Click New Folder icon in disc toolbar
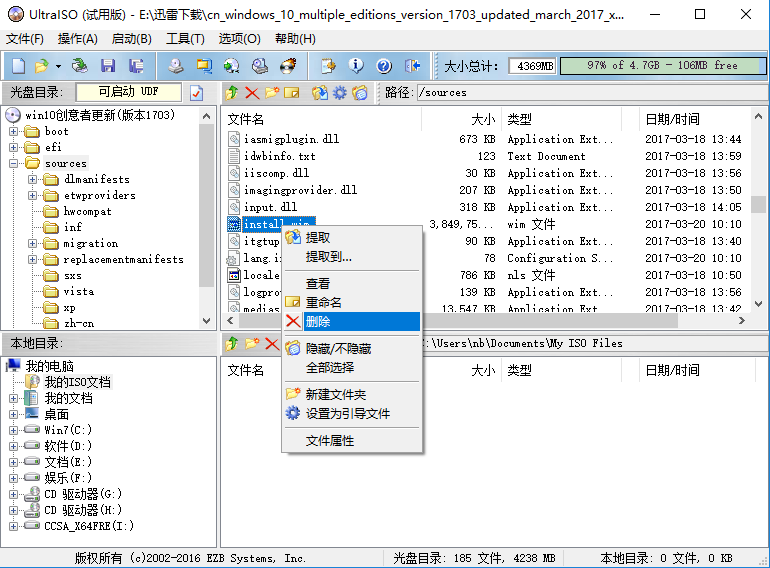Screen dimensions: 770x568 pos(272,92)
